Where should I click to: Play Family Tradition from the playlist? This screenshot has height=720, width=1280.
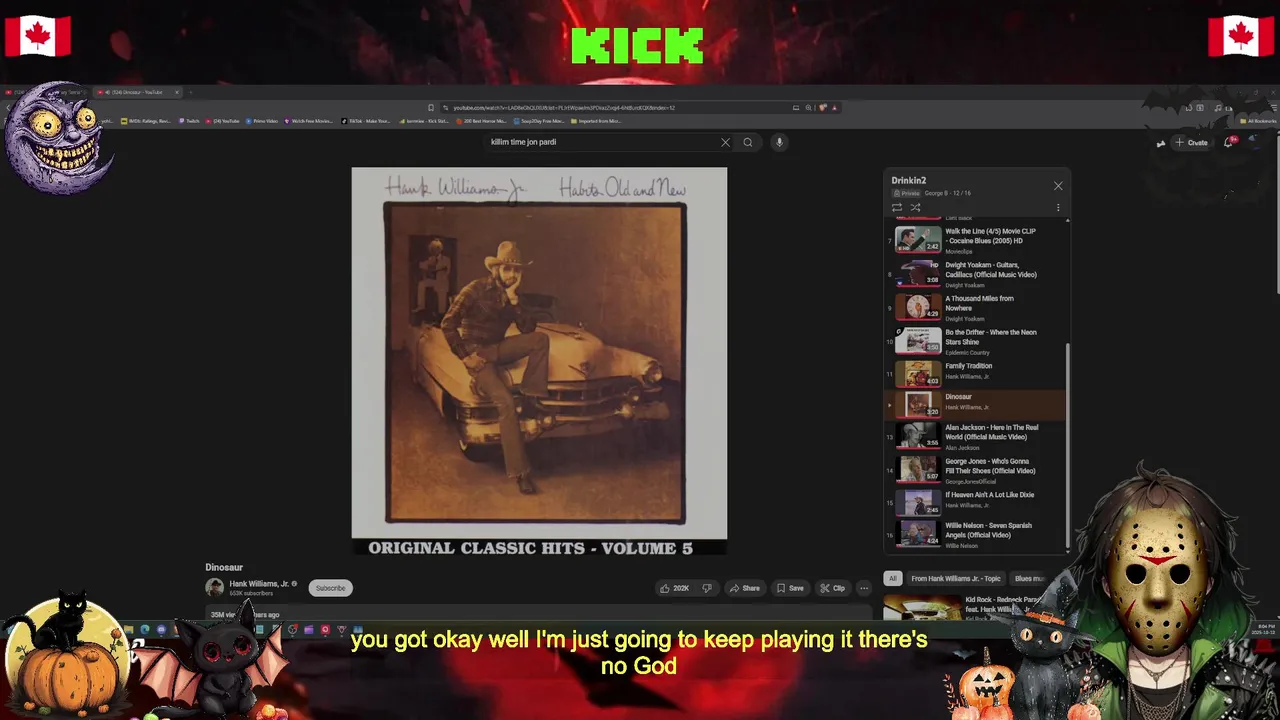[x=975, y=374]
